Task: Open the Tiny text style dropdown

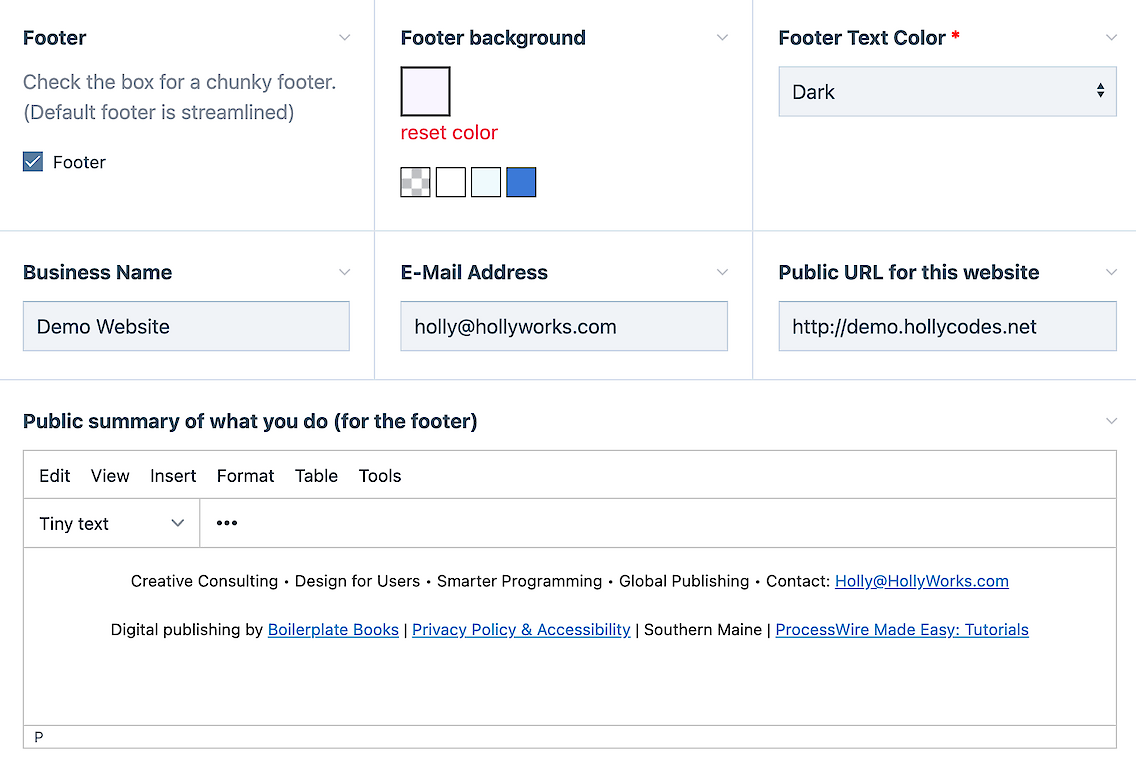Action: (x=111, y=523)
